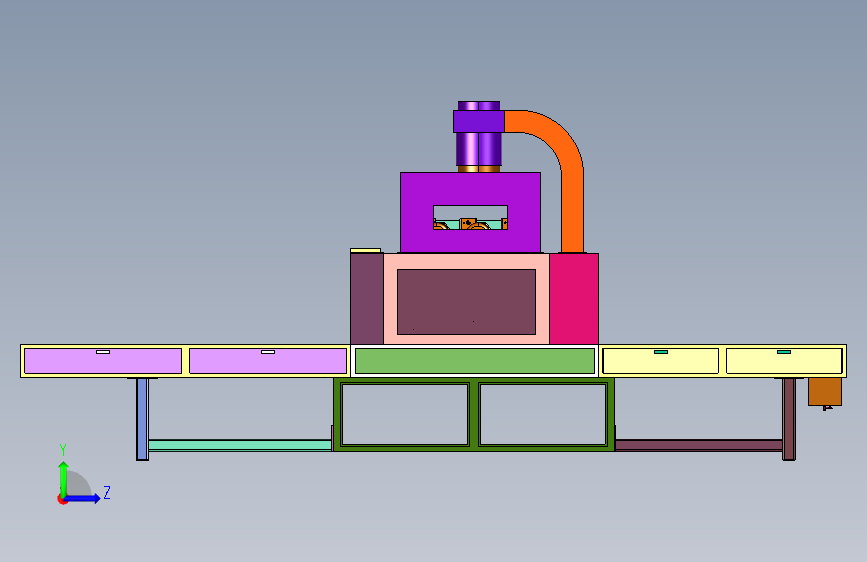Select the mauve right support leg

click(789, 419)
